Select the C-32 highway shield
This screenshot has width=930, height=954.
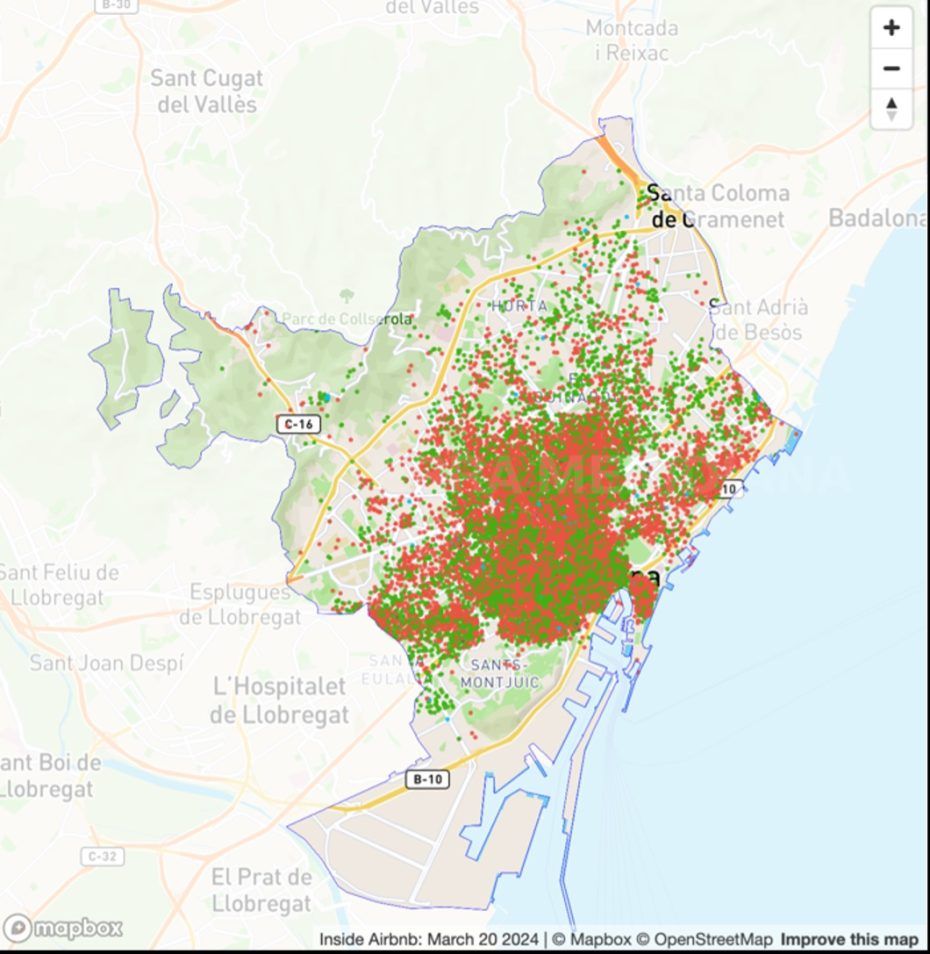tap(103, 857)
